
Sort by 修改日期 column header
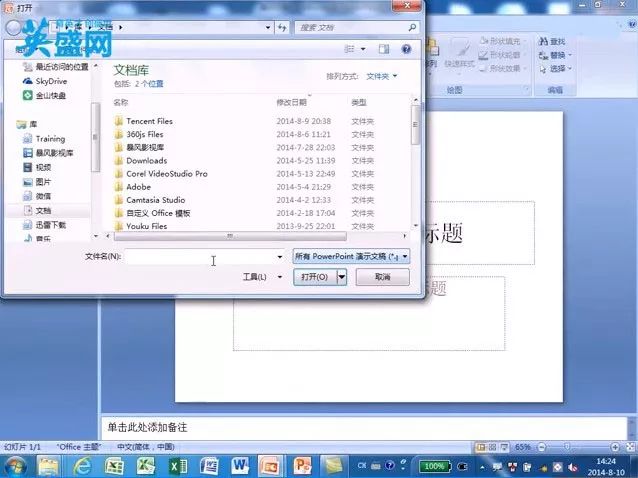coord(291,102)
